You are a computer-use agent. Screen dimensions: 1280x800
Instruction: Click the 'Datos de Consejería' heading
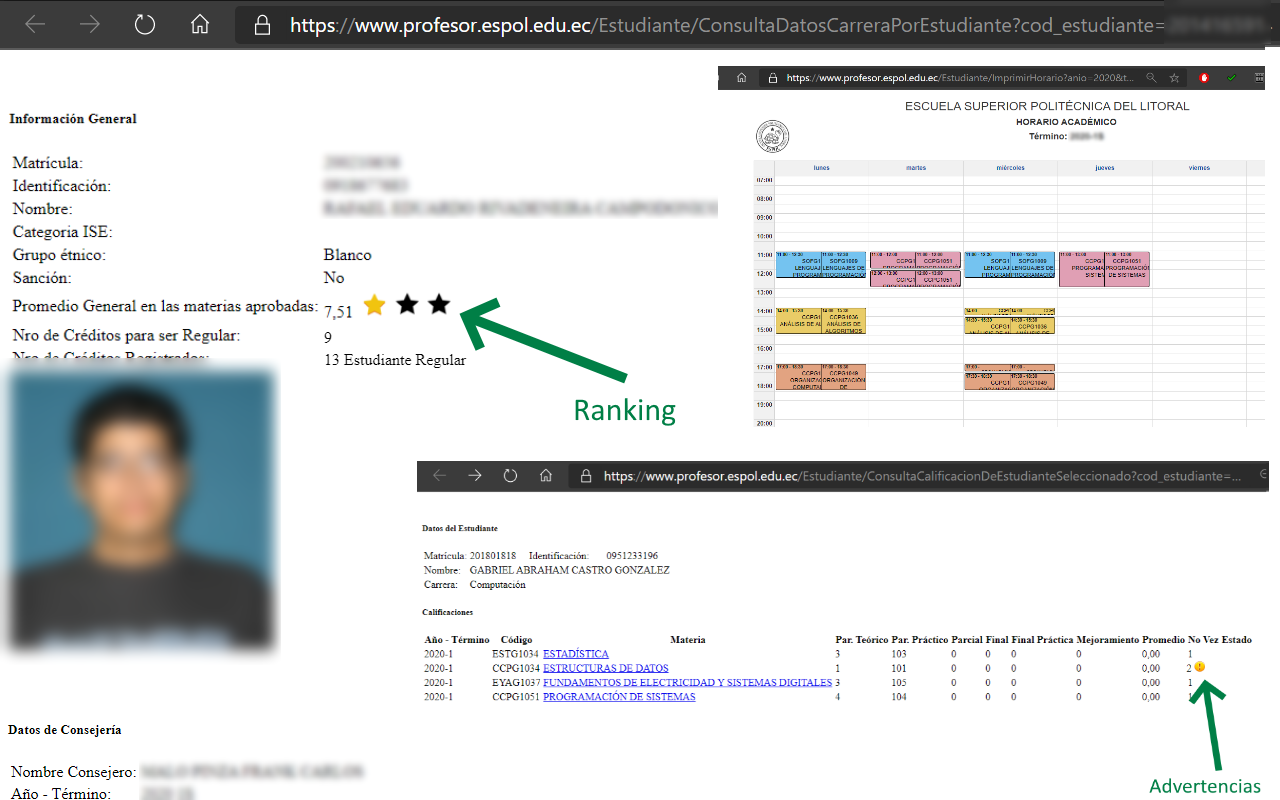(x=65, y=730)
